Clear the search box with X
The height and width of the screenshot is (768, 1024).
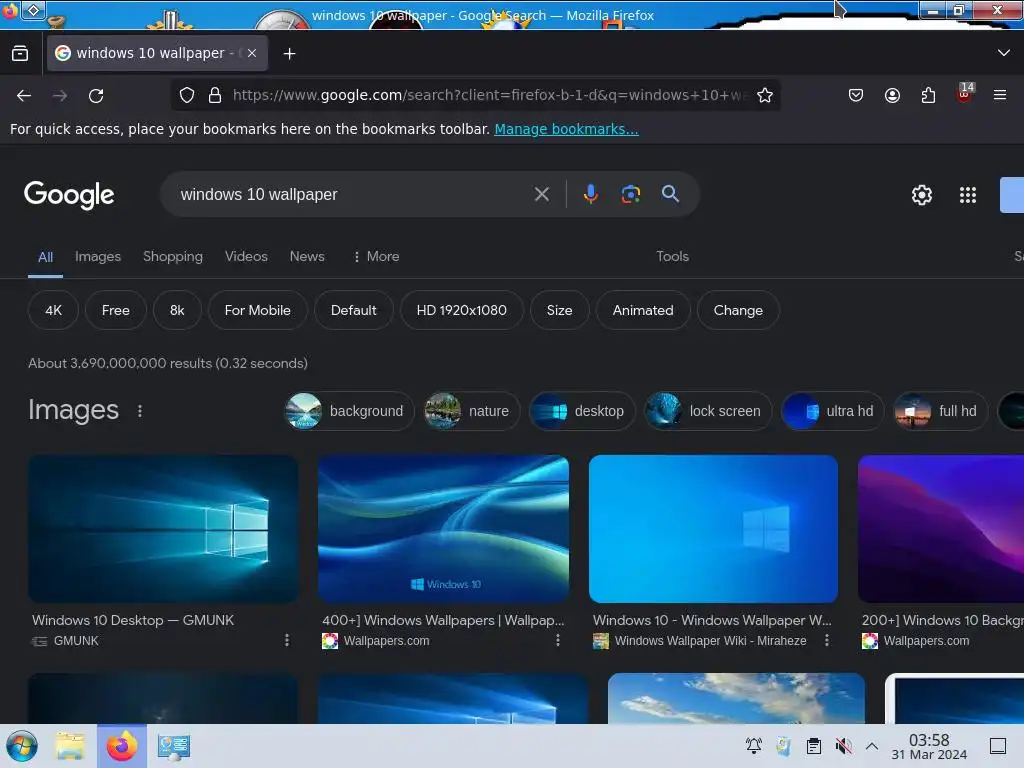pos(541,194)
